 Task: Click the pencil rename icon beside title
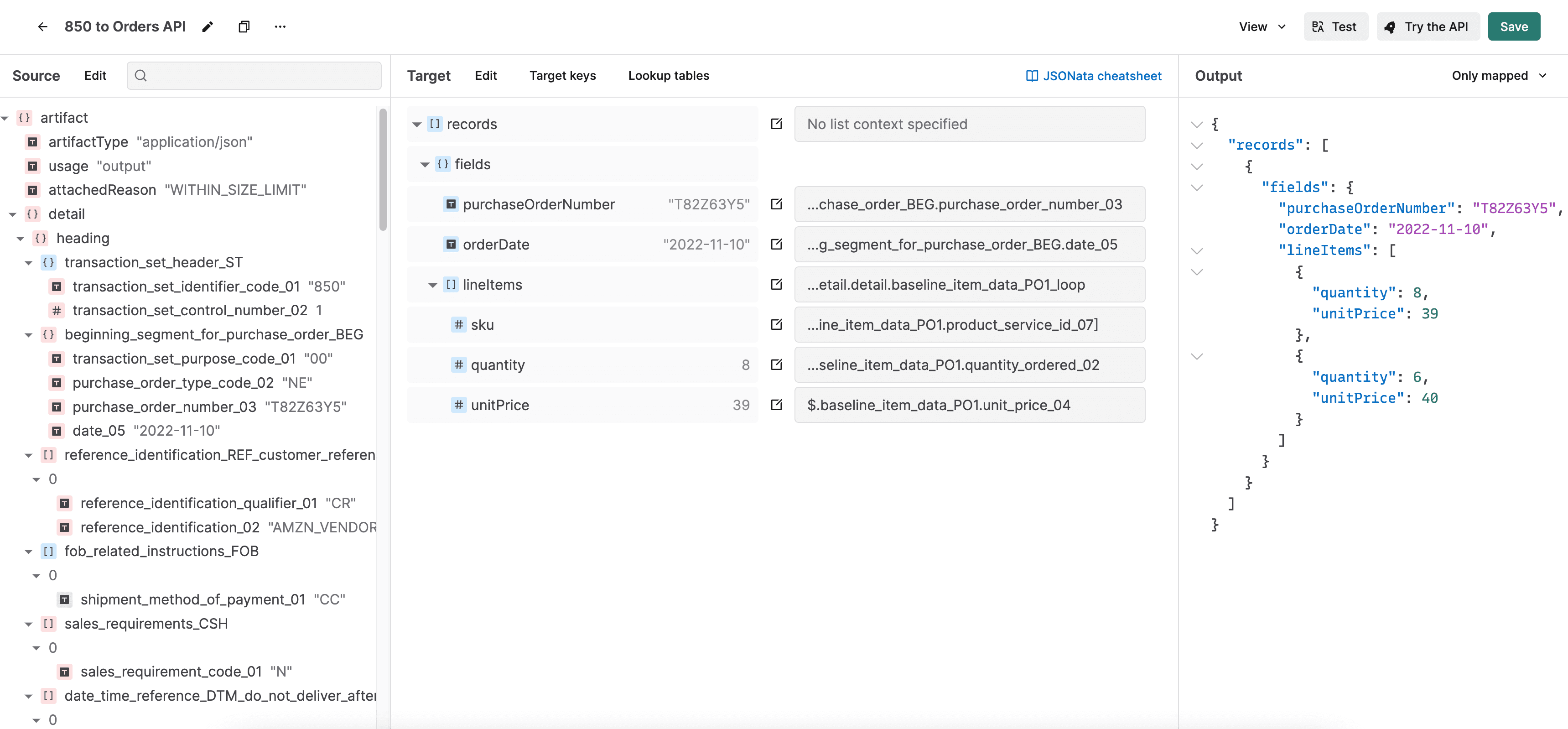click(208, 27)
